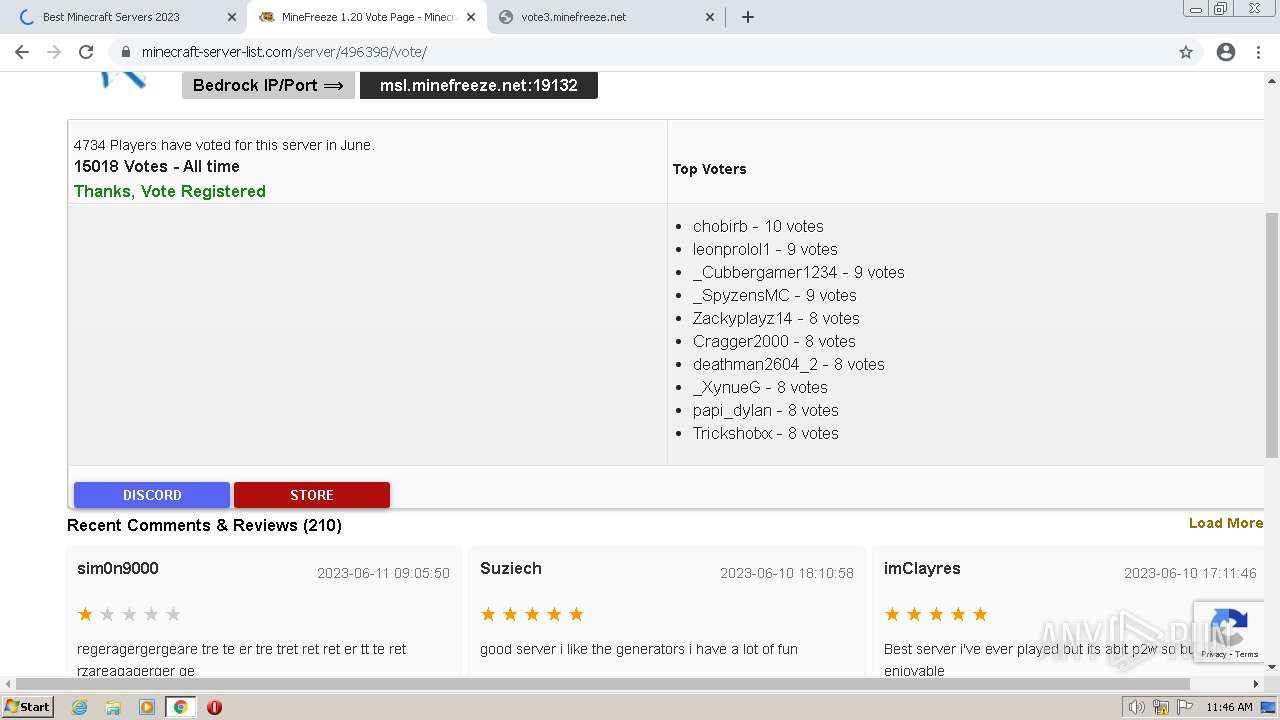Screen dimensions: 1280x720
Task: Click the browser forward arrow
Action: tap(54, 52)
